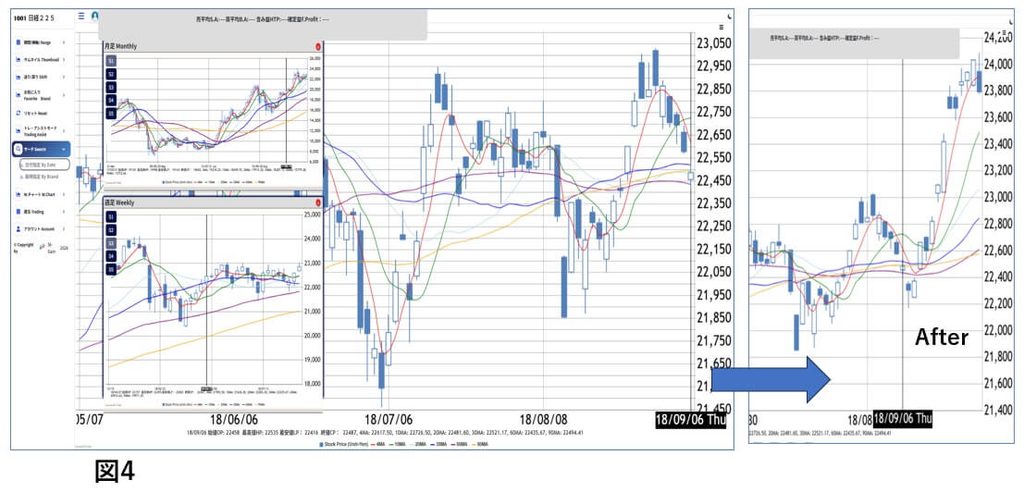Click the 18/08/08 date axis label
This screenshot has height=491, width=1024.
(x=543, y=419)
